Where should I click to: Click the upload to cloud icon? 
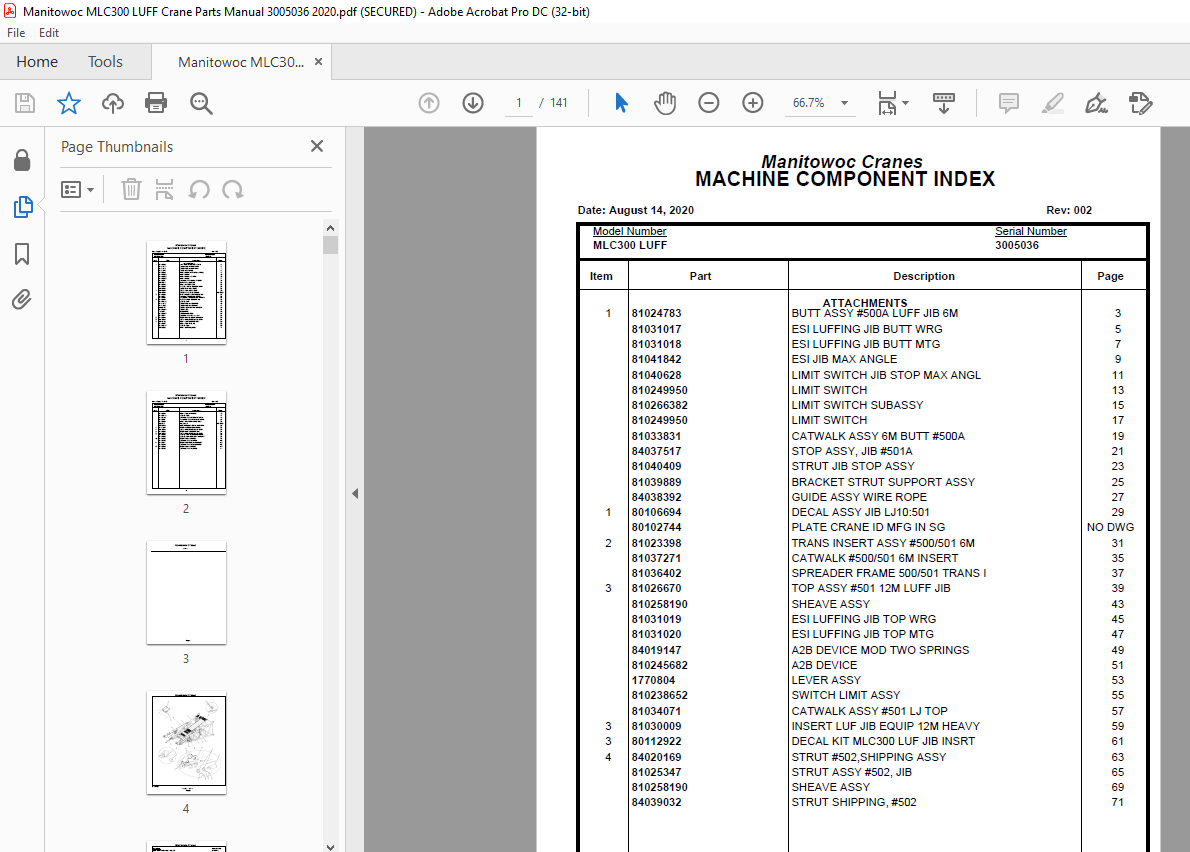coord(113,103)
